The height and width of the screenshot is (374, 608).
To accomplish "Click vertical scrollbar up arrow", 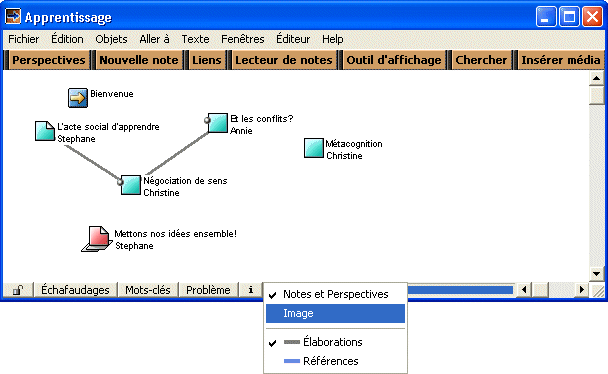I will 596,78.
